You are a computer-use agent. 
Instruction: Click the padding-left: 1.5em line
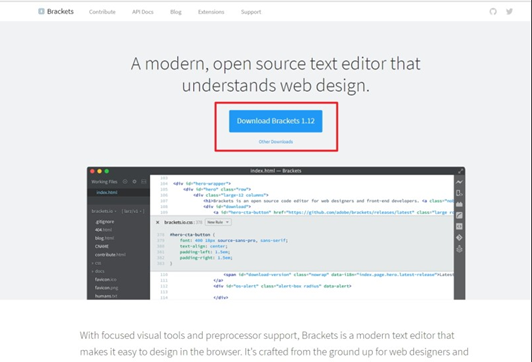pyautogui.click(x=205, y=252)
